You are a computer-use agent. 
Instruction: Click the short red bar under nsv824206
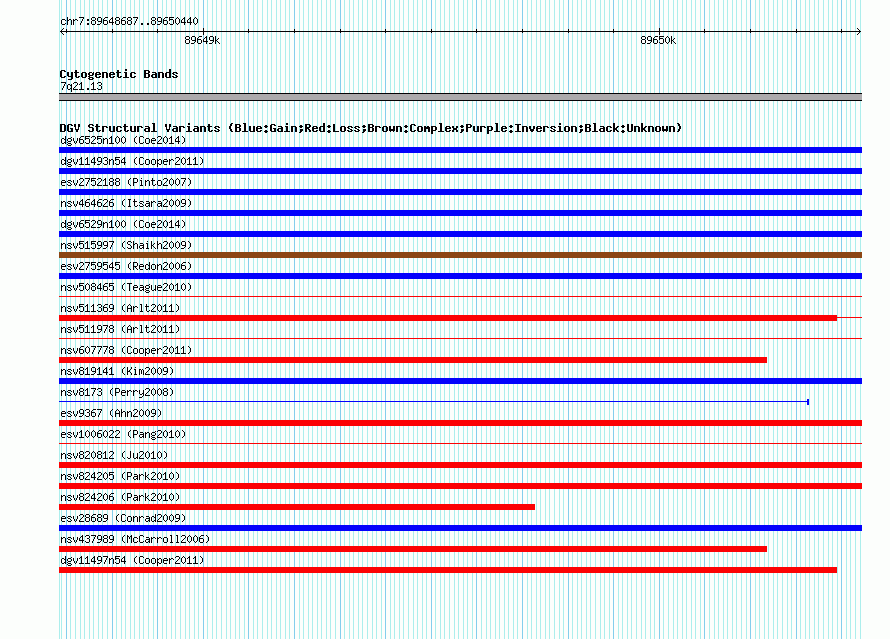point(297,507)
